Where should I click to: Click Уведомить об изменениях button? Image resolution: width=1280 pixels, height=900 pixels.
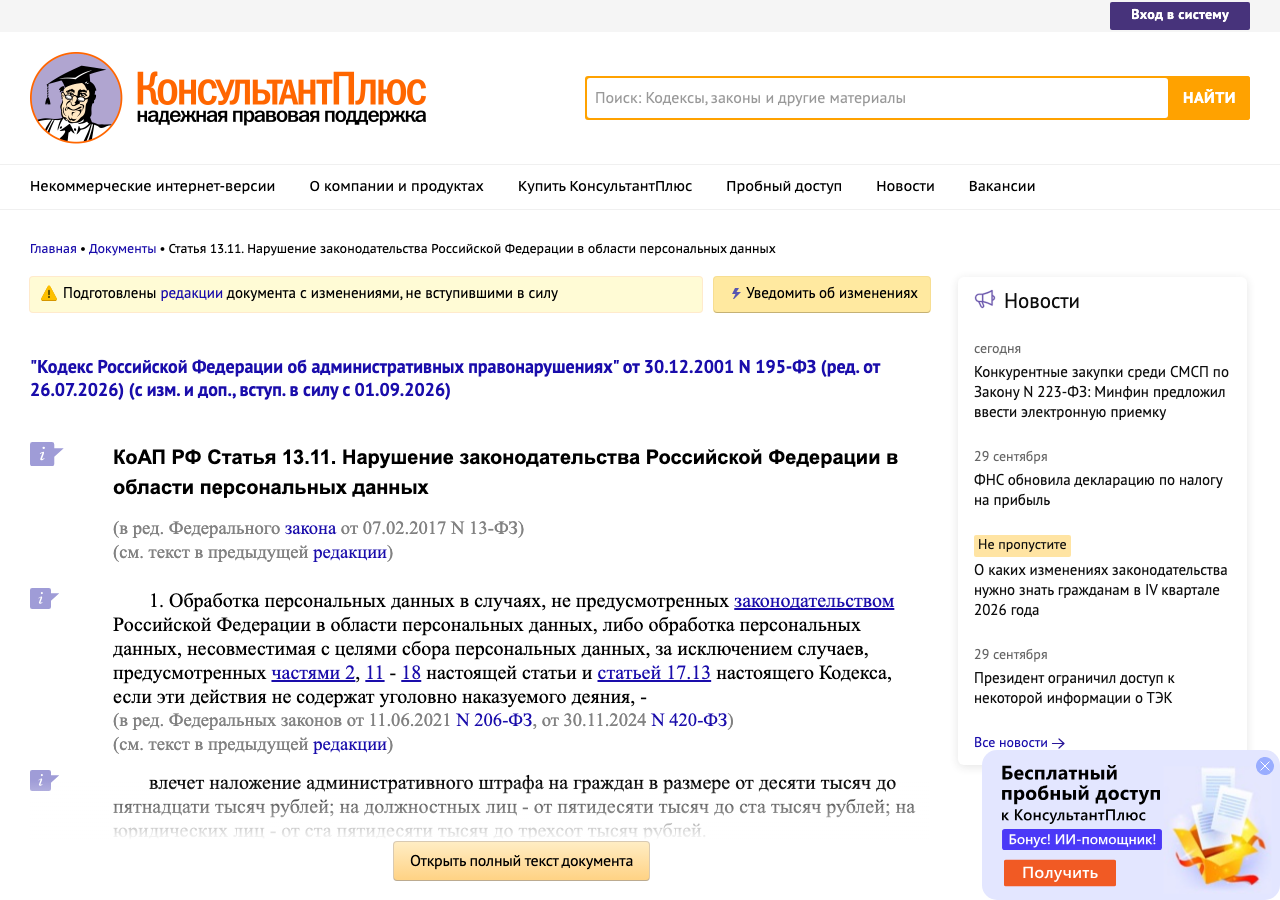point(822,294)
